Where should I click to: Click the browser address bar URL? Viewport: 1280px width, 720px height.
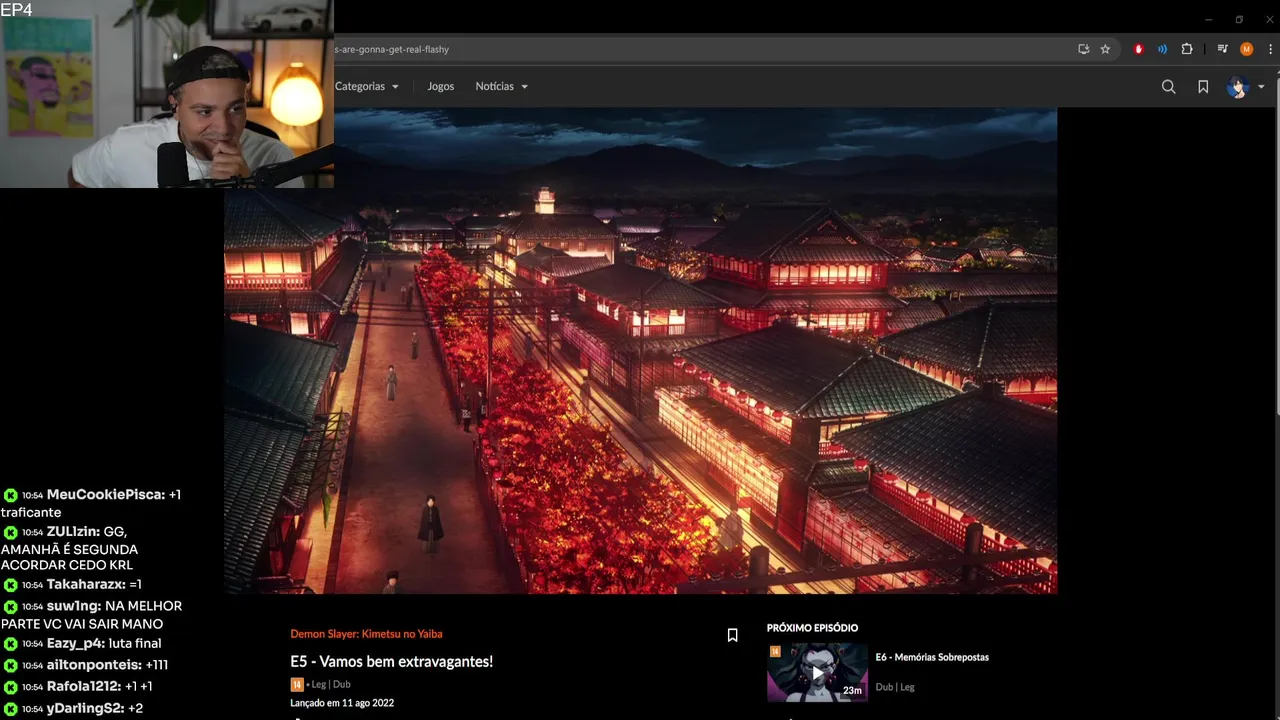[x=392, y=49]
